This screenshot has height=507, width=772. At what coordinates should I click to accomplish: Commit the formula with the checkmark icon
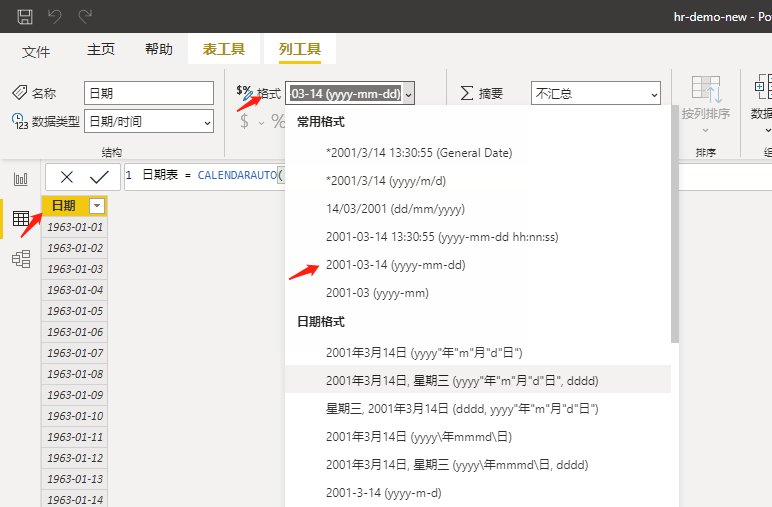click(98, 177)
